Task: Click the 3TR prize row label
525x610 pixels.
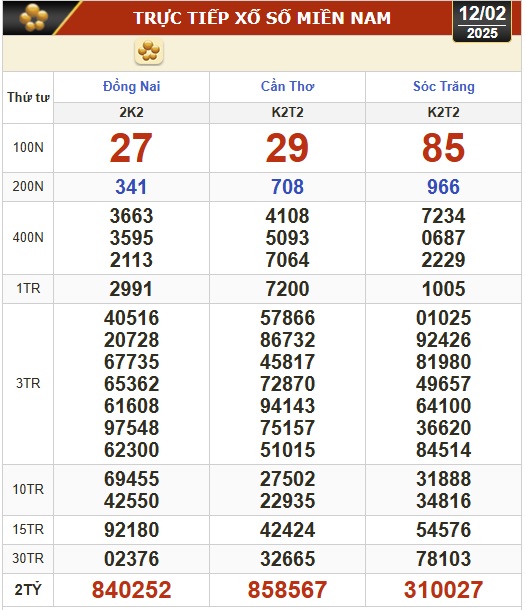Action: tap(28, 384)
